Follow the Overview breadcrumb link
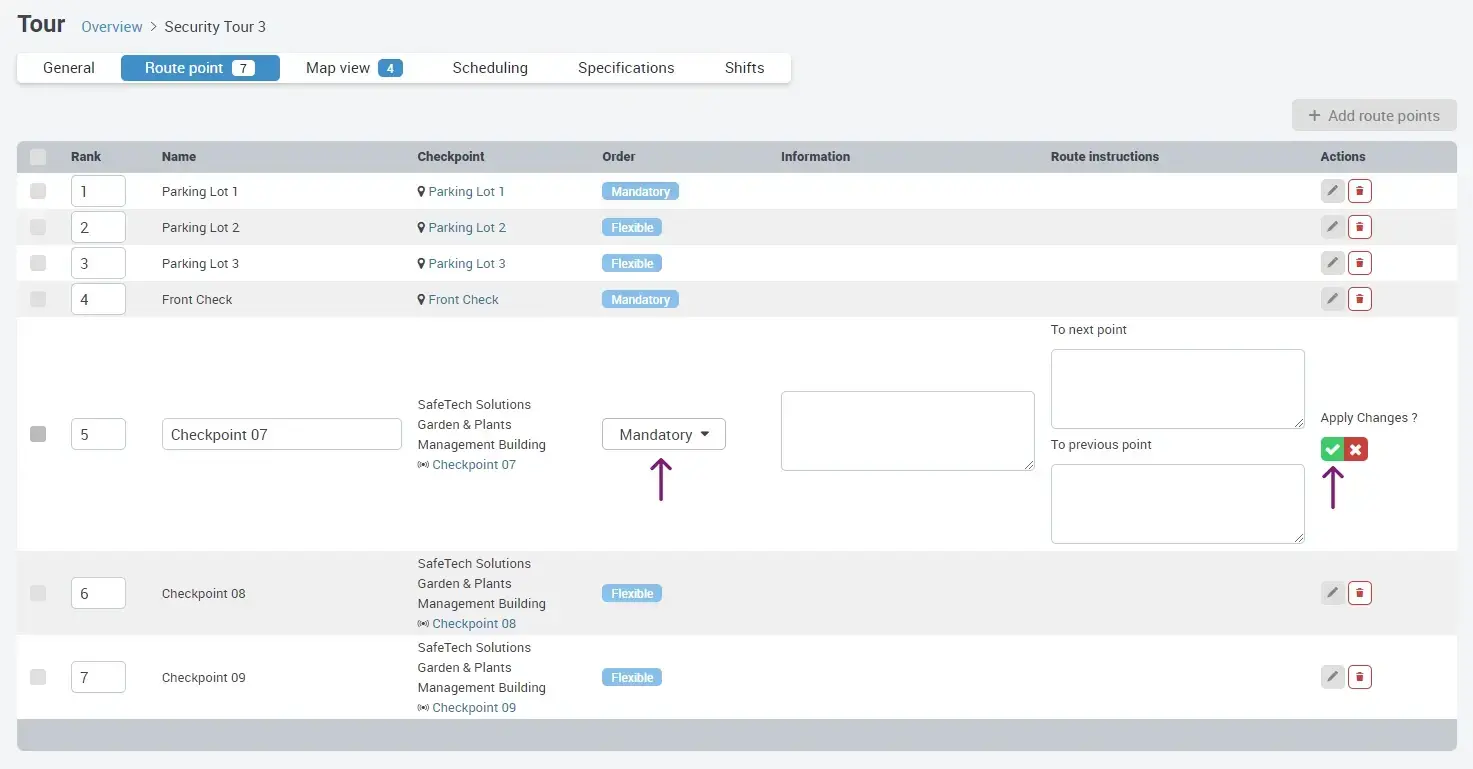Screen dimensions: 1473x769 112,27
